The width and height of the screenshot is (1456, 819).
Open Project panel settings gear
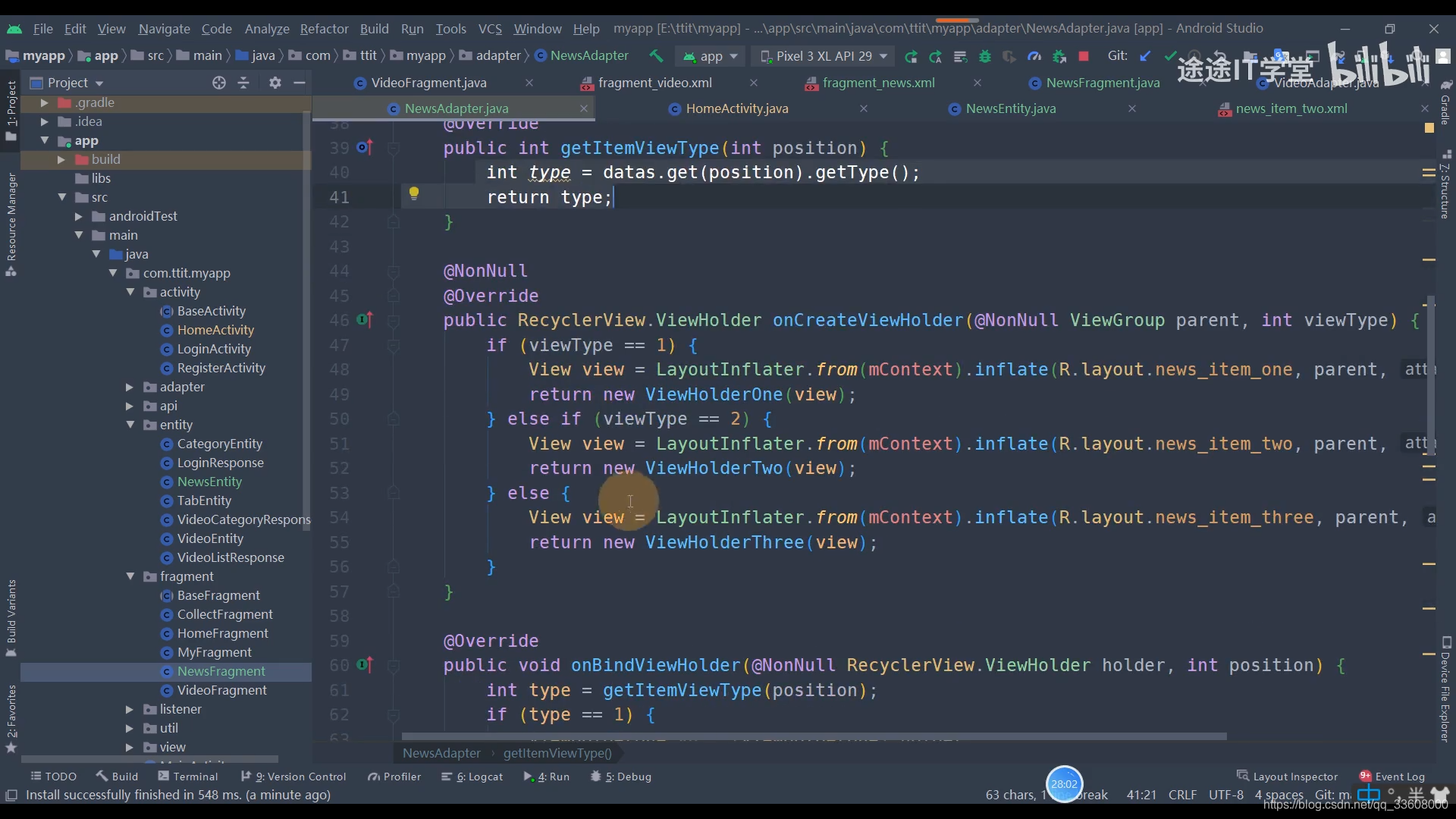(275, 83)
